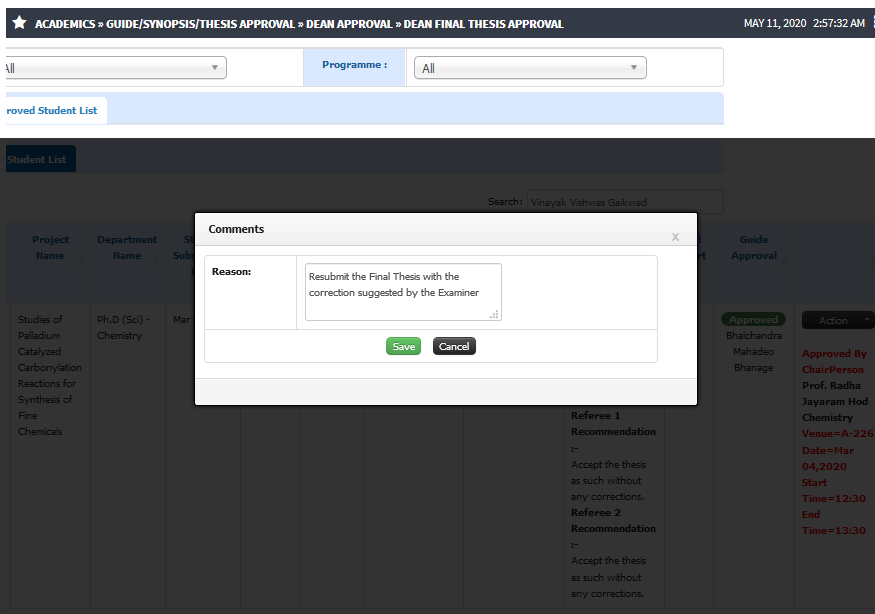
Task: Click 'Prof. Radha Jayaram Hod Chemistry' text
Action: 835,401
